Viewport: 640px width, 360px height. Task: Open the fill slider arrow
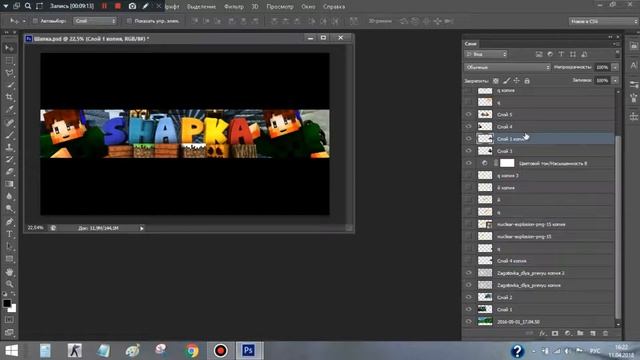(615, 80)
